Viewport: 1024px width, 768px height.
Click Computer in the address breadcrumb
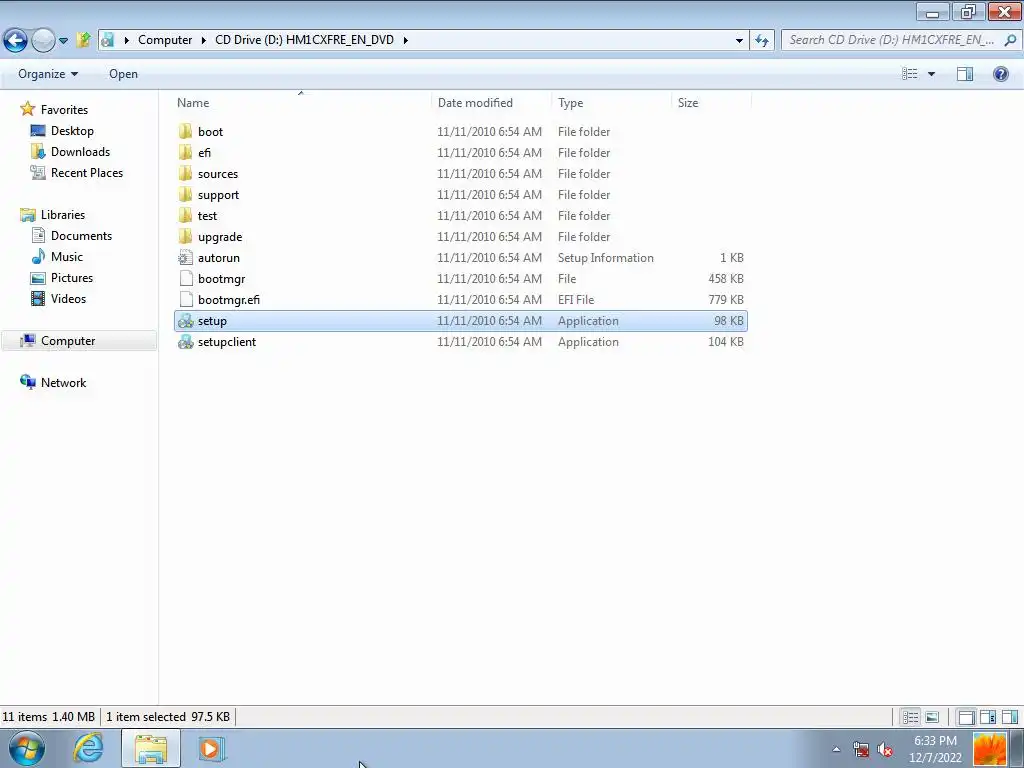[x=165, y=40]
